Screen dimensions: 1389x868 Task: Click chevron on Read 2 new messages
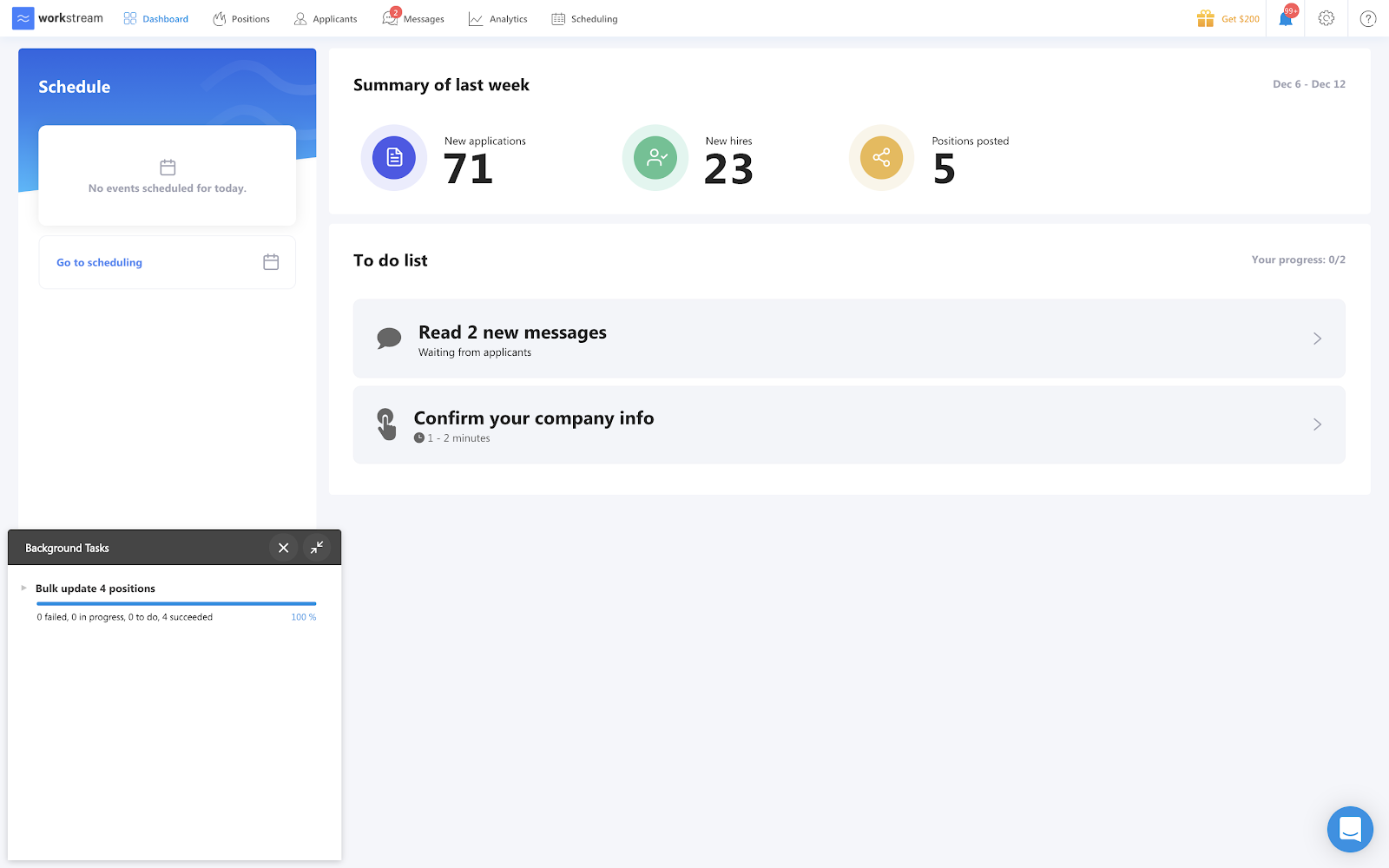1317,339
